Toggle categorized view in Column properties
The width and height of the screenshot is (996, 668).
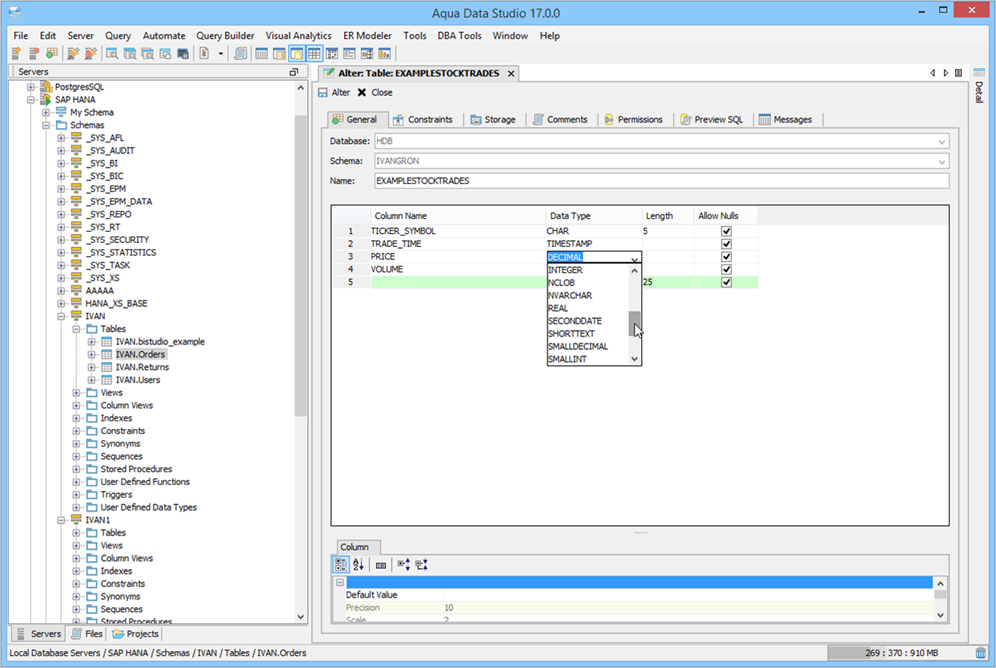coord(340,564)
